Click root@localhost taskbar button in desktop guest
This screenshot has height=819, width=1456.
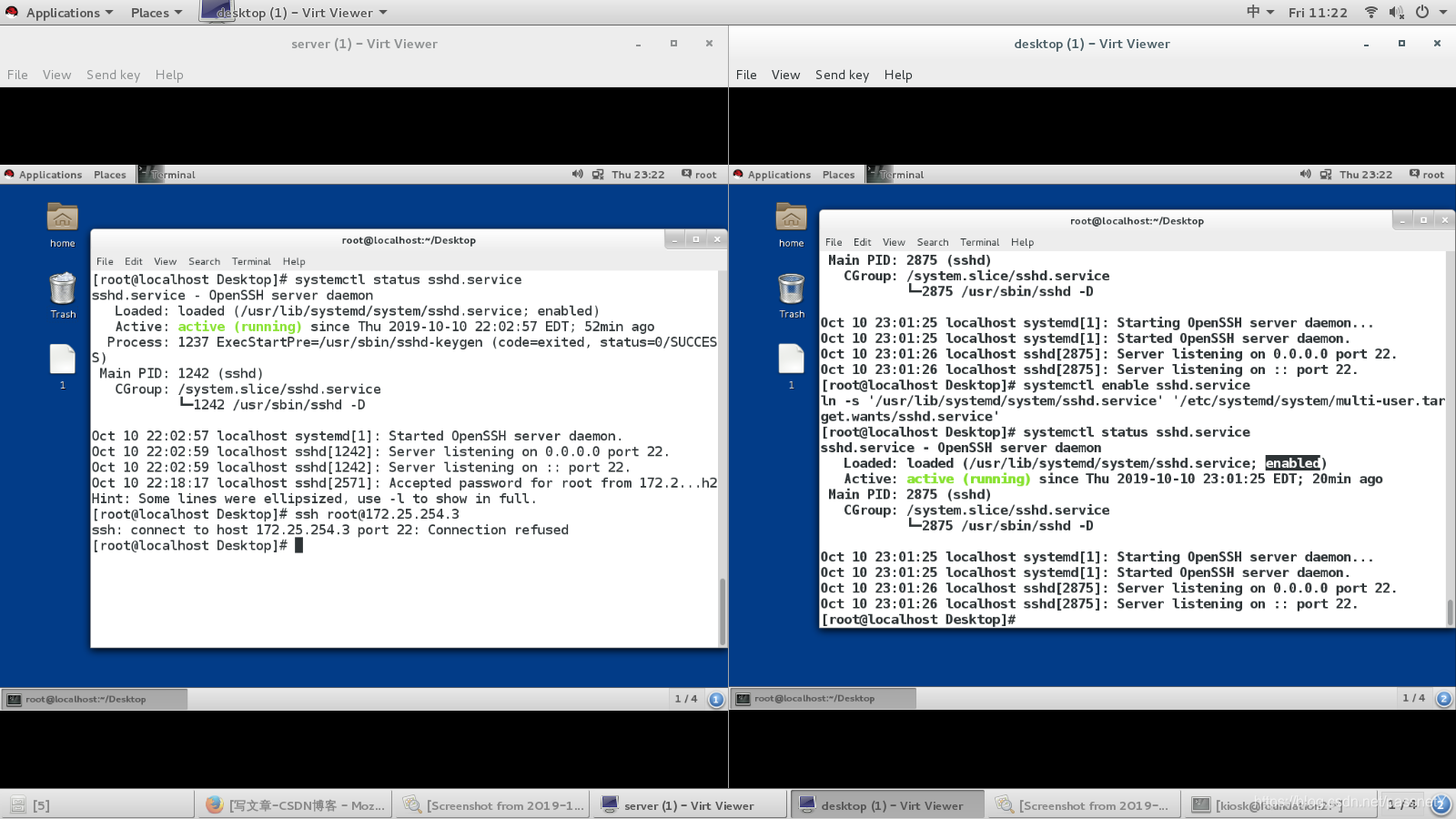[x=824, y=699]
